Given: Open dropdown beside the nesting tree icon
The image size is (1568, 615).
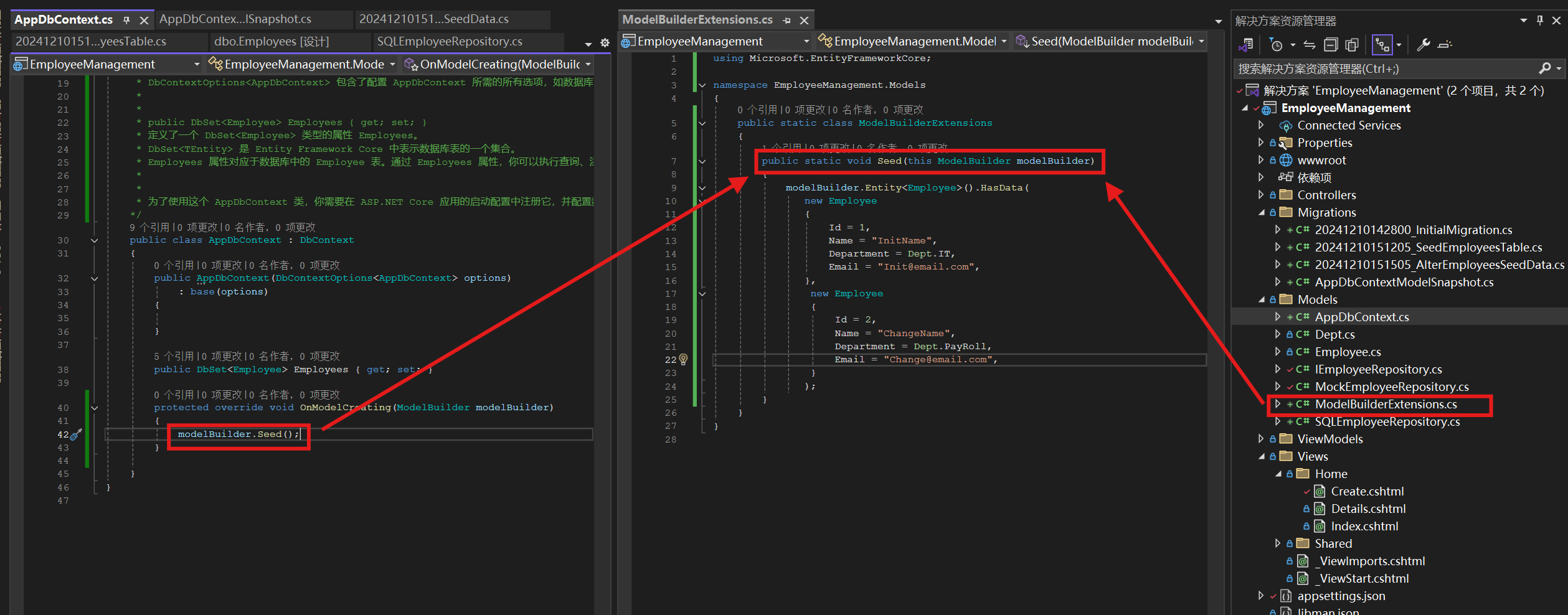Looking at the screenshot, I should 1399,45.
